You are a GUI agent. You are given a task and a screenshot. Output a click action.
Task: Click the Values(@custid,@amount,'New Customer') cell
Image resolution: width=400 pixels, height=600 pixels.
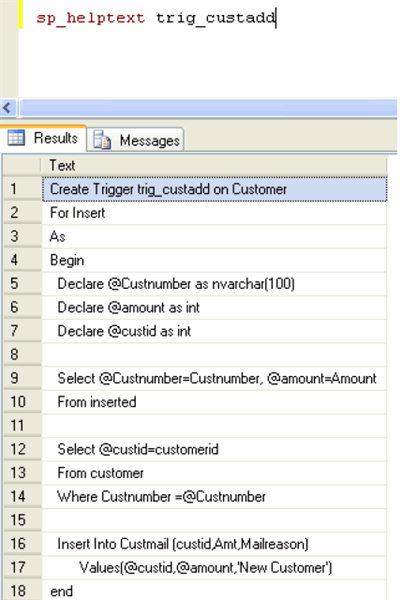[x=214, y=567]
